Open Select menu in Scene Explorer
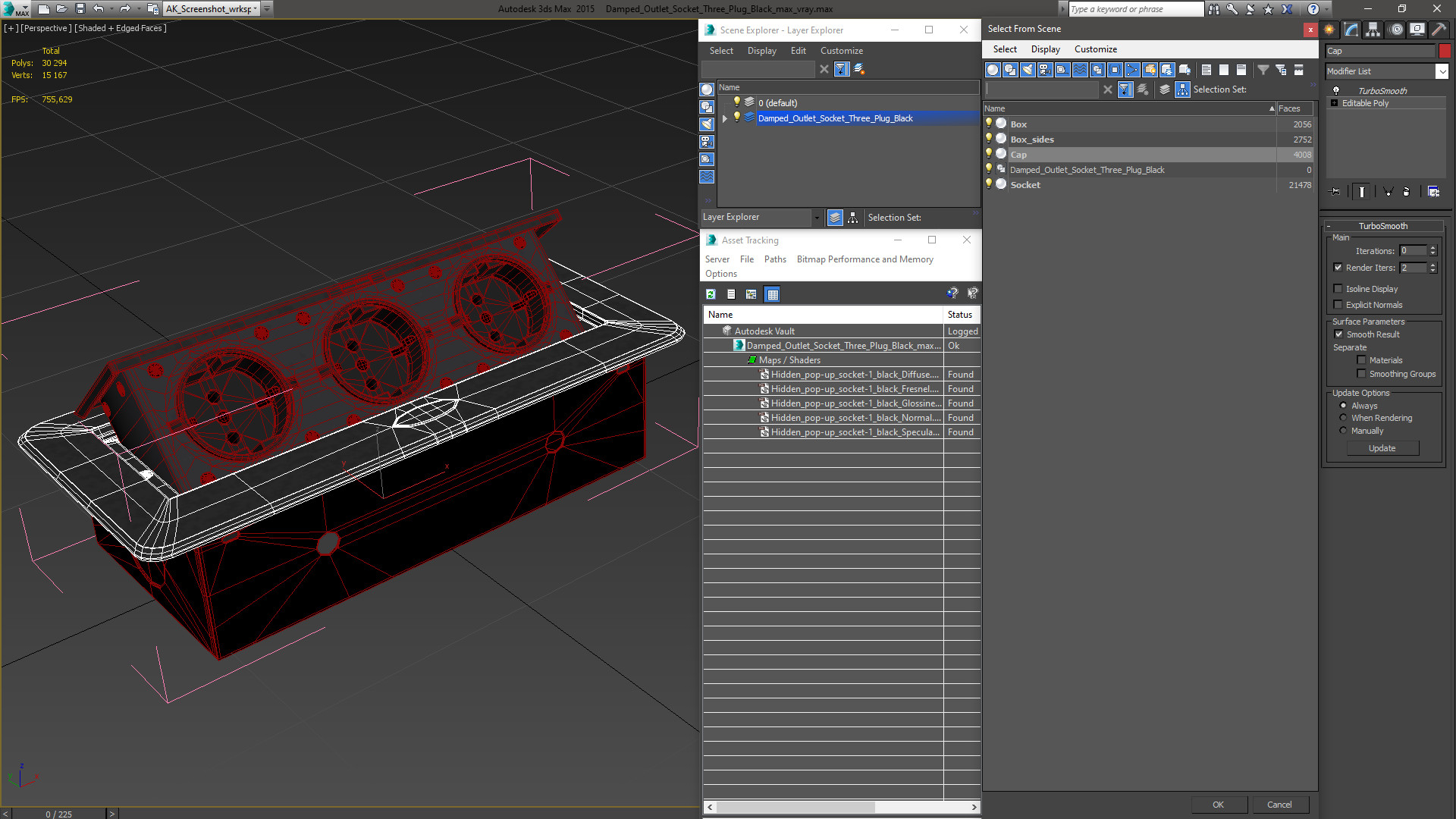The image size is (1456, 819). tap(721, 51)
